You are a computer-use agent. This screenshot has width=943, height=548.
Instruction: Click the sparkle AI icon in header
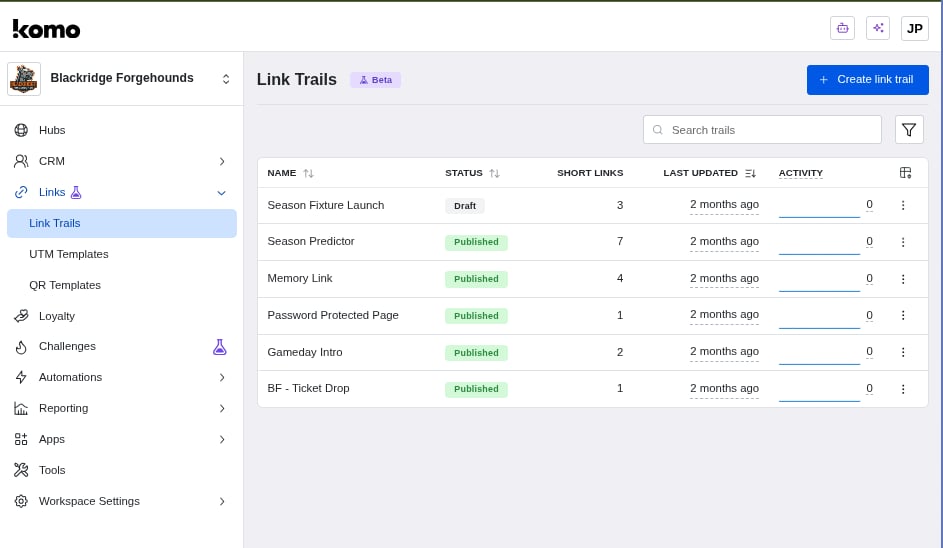[x=878, y=28]
